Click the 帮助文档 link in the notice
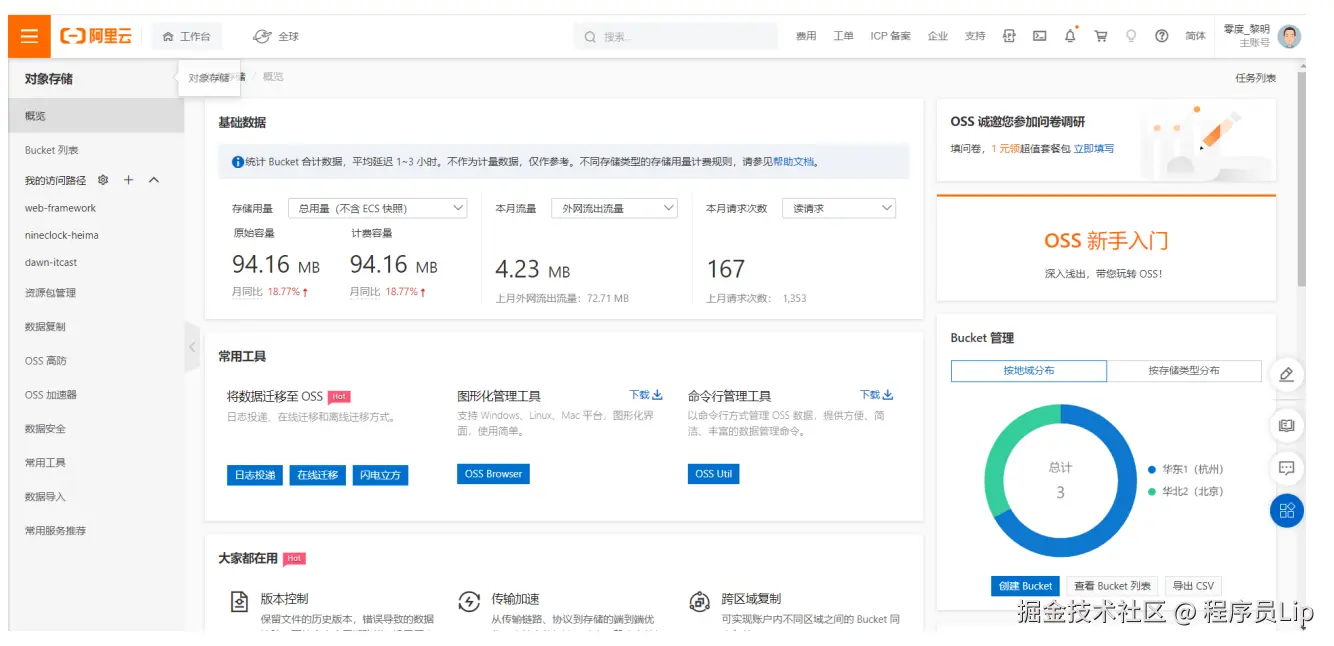Viewport: 1334px width, 646px height. tap(793, 161)
